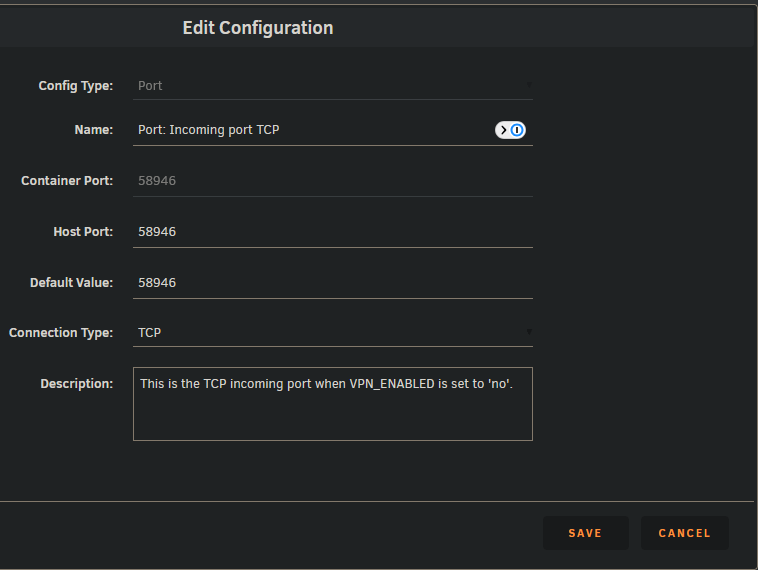Click the Default Value label

(x=71, y=283)
